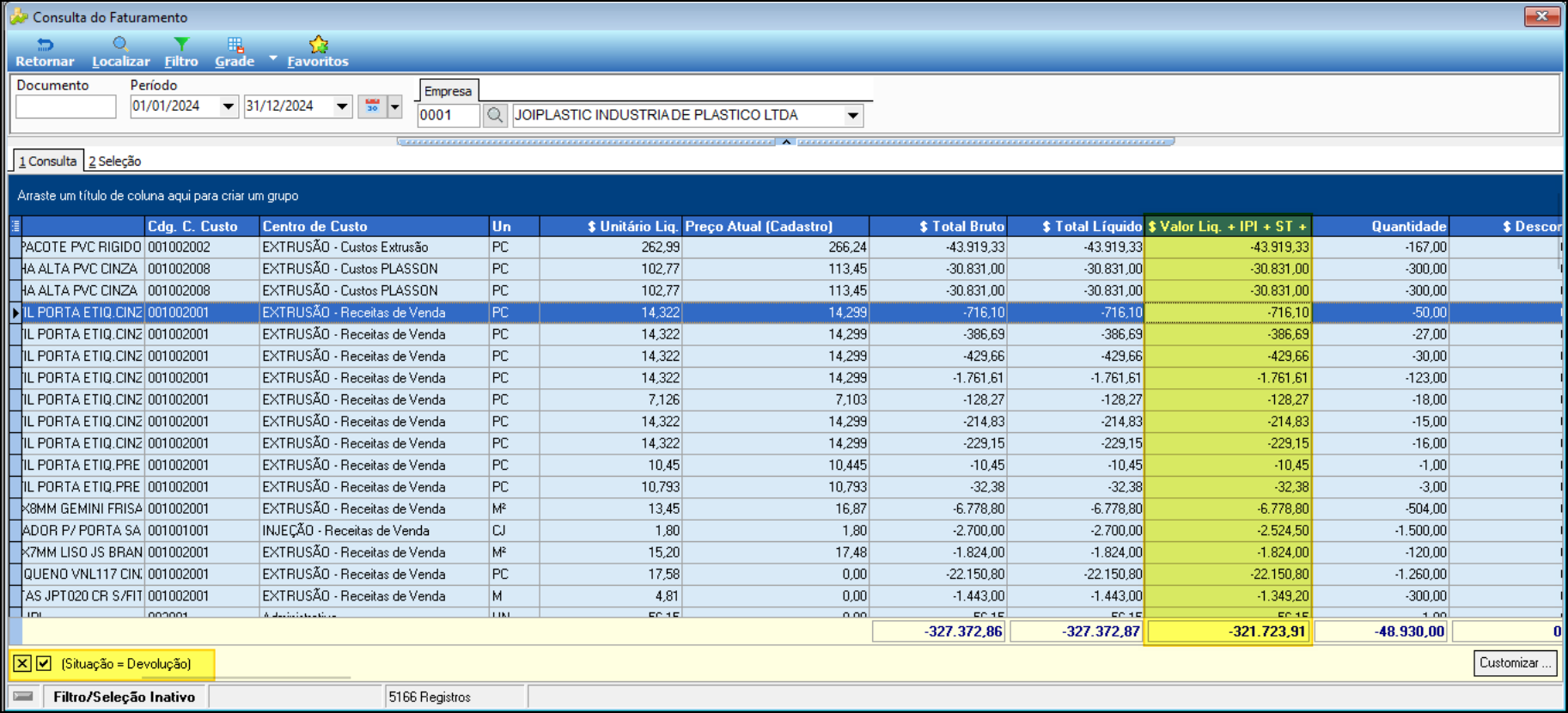Open the start date 01/01/2024 dropdown
Screen dimensions: 1568x713
pyautogui.click(x=229, y=107)
